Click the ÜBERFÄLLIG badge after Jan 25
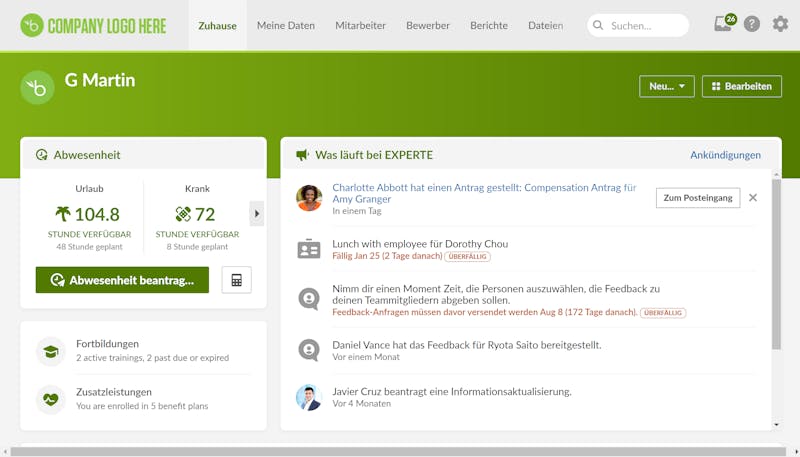The height and width of the screenshot is (457, 800). tap(467, 257)
